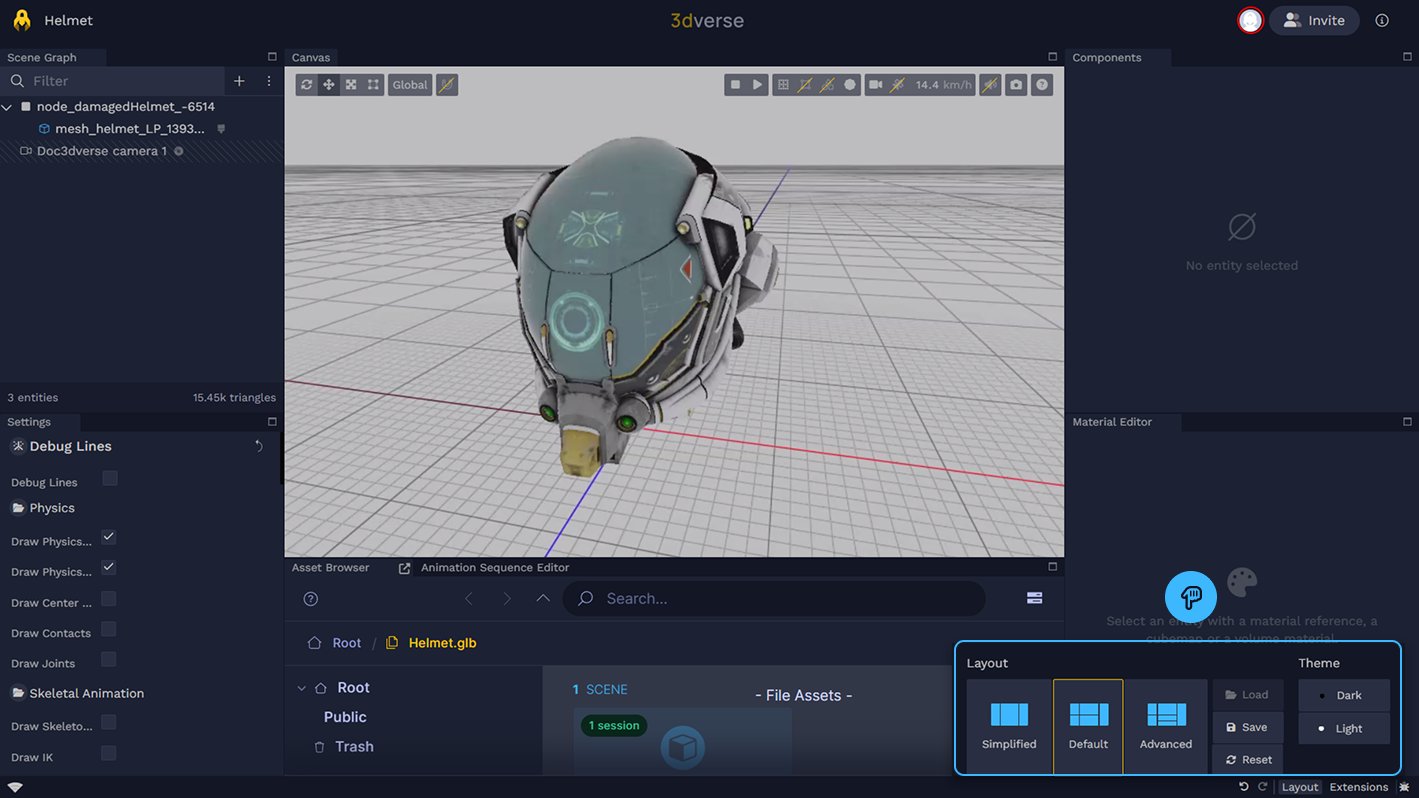The width and height of the screenshot is (1419, 798).
Task: Click the play simulation button
Action: 757,85
